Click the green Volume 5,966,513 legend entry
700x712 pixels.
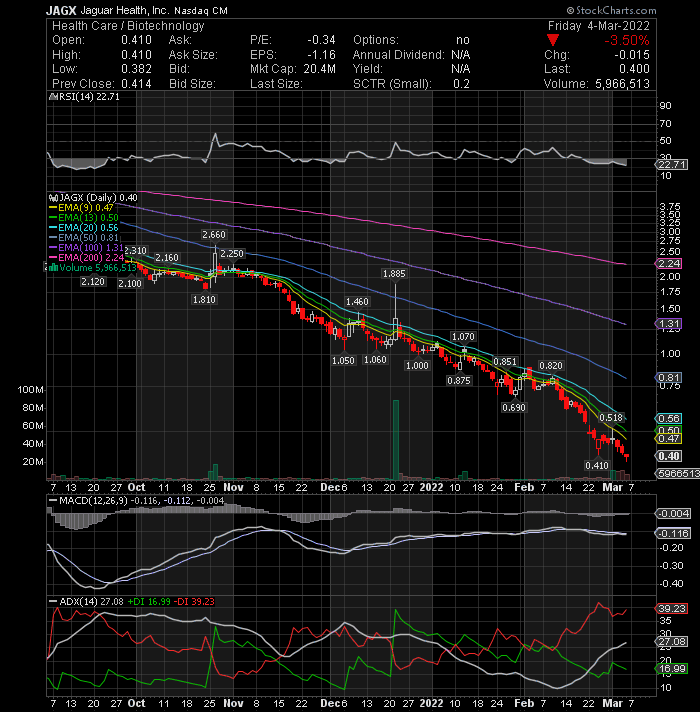93,268
